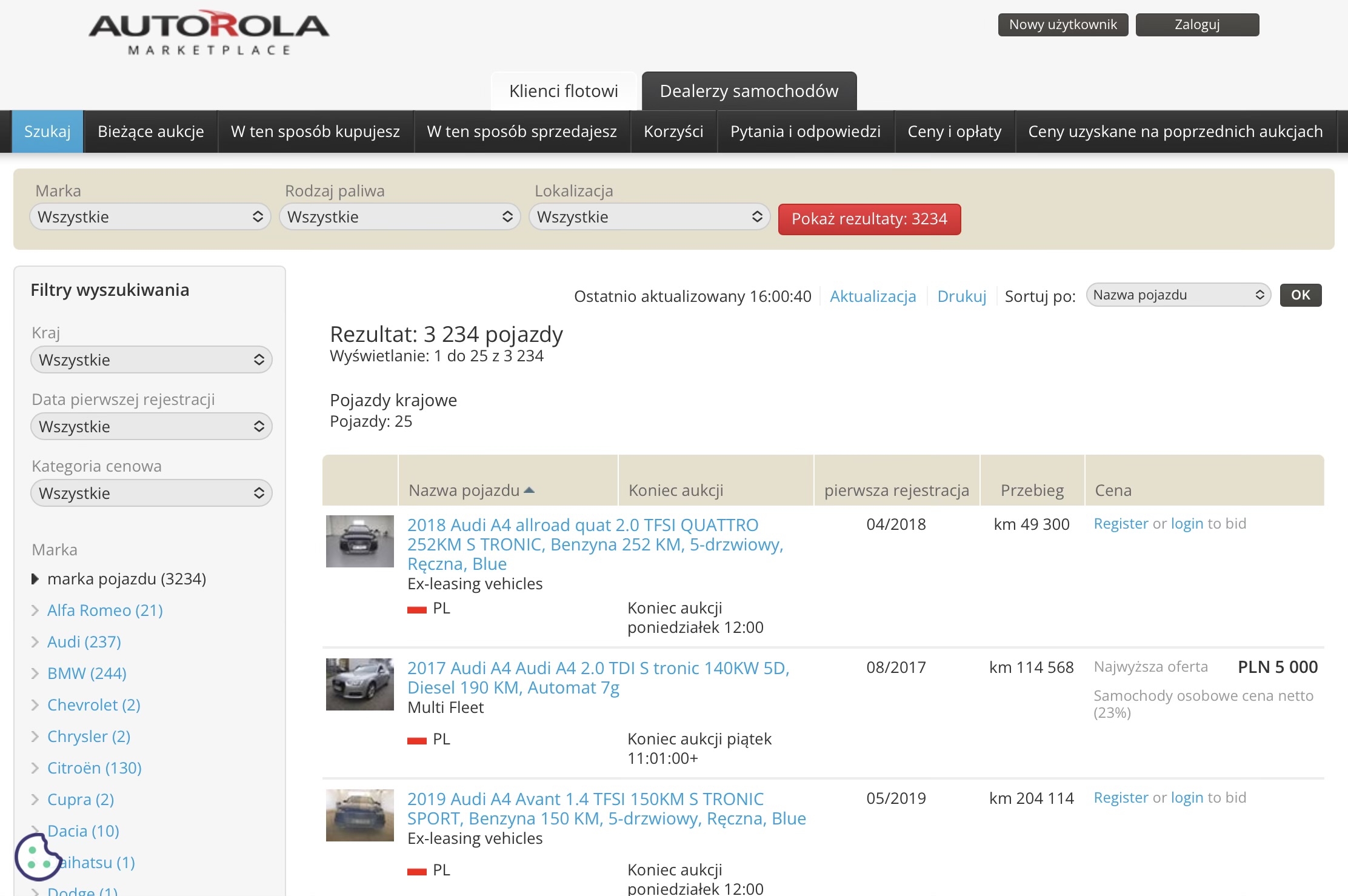Open the Marka dropdown in top search bar

(150, 217)
